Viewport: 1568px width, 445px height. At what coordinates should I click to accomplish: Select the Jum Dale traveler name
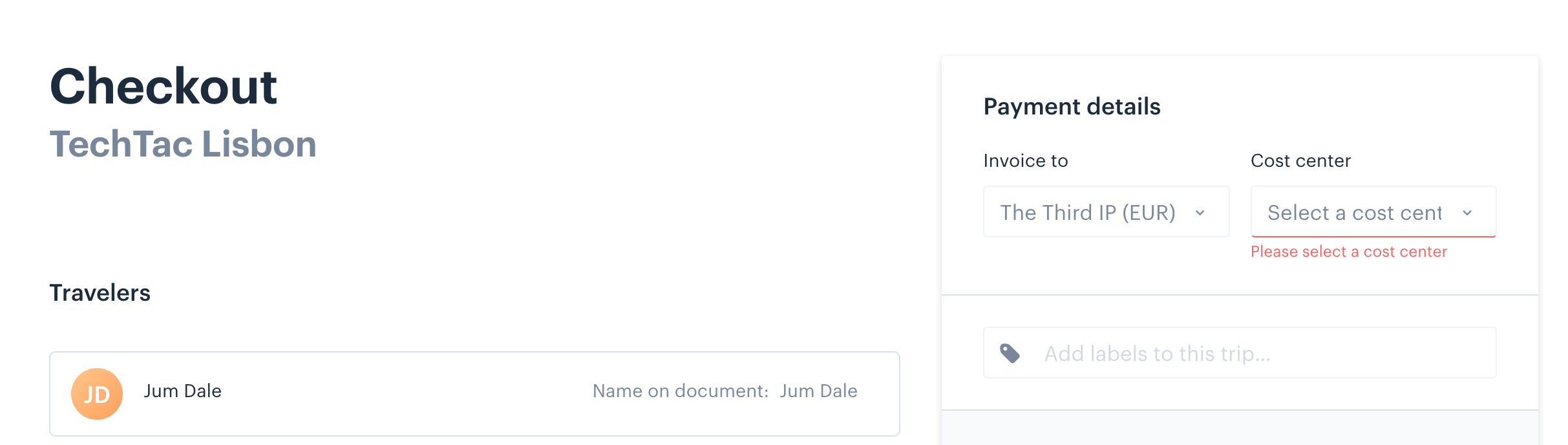(183, 391)
